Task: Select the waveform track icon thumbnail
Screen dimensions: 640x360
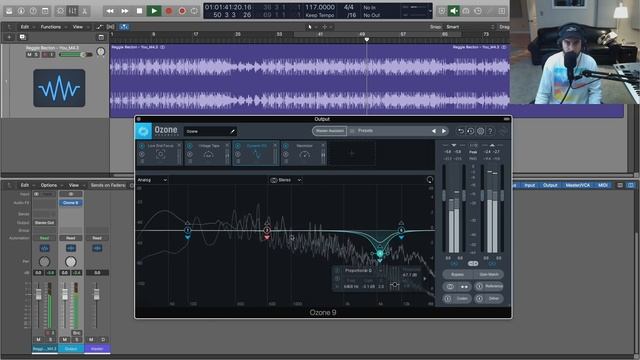Action: tap(59, 88)
